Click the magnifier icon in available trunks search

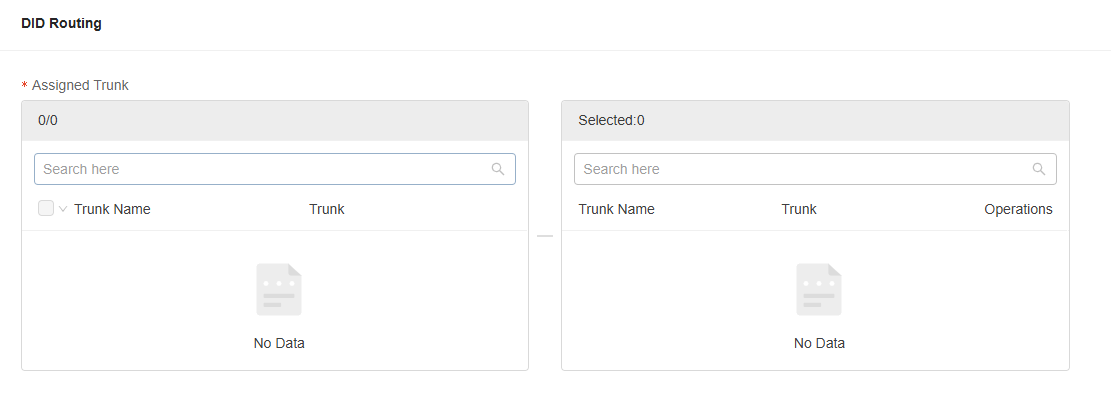[x=497, y=169]
